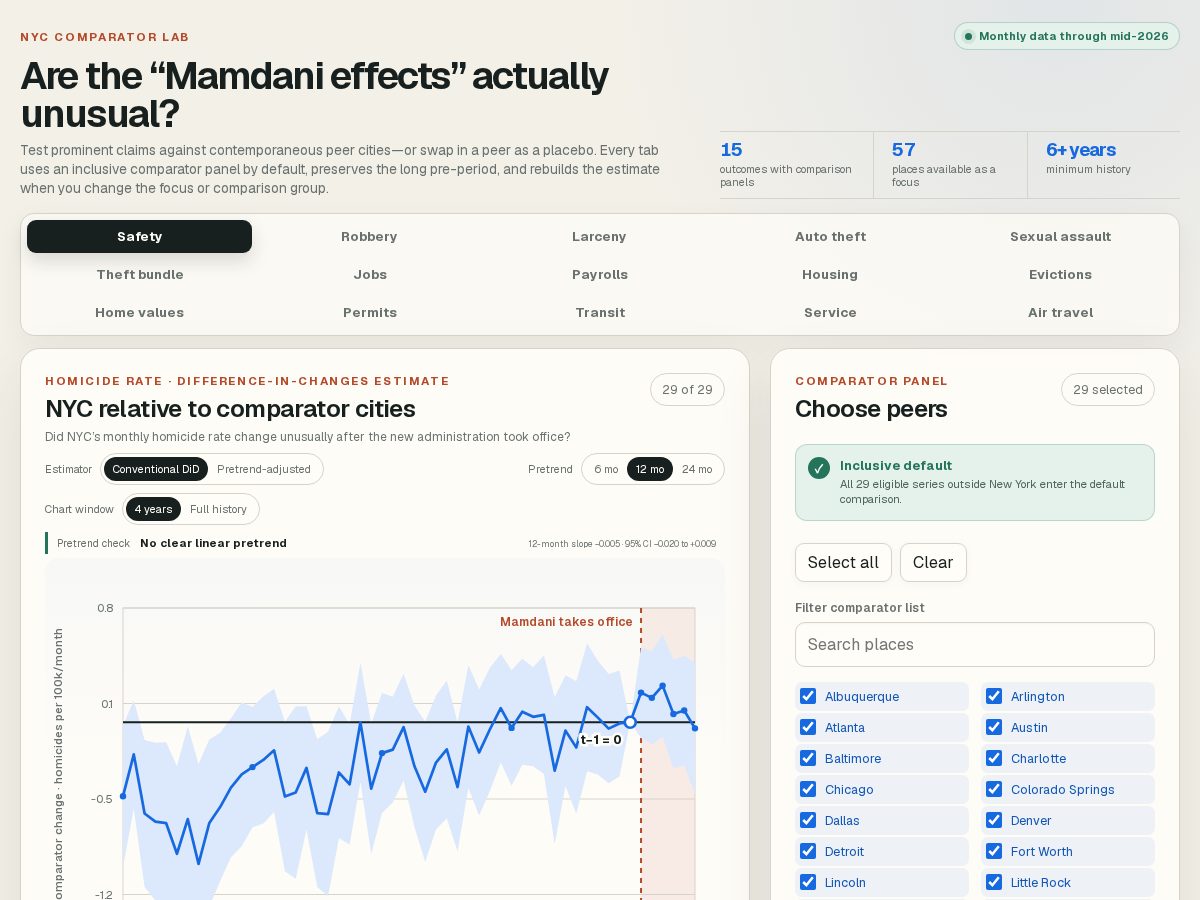Open the Safety tab

click(x=139, y=237)
